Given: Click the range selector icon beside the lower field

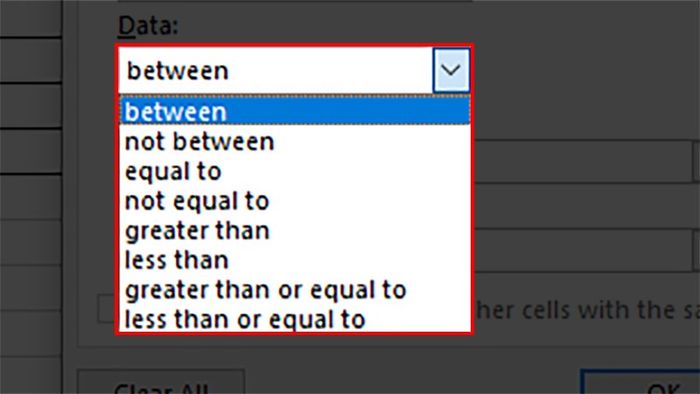Looking at the screenshot, I should coord(696,250).
